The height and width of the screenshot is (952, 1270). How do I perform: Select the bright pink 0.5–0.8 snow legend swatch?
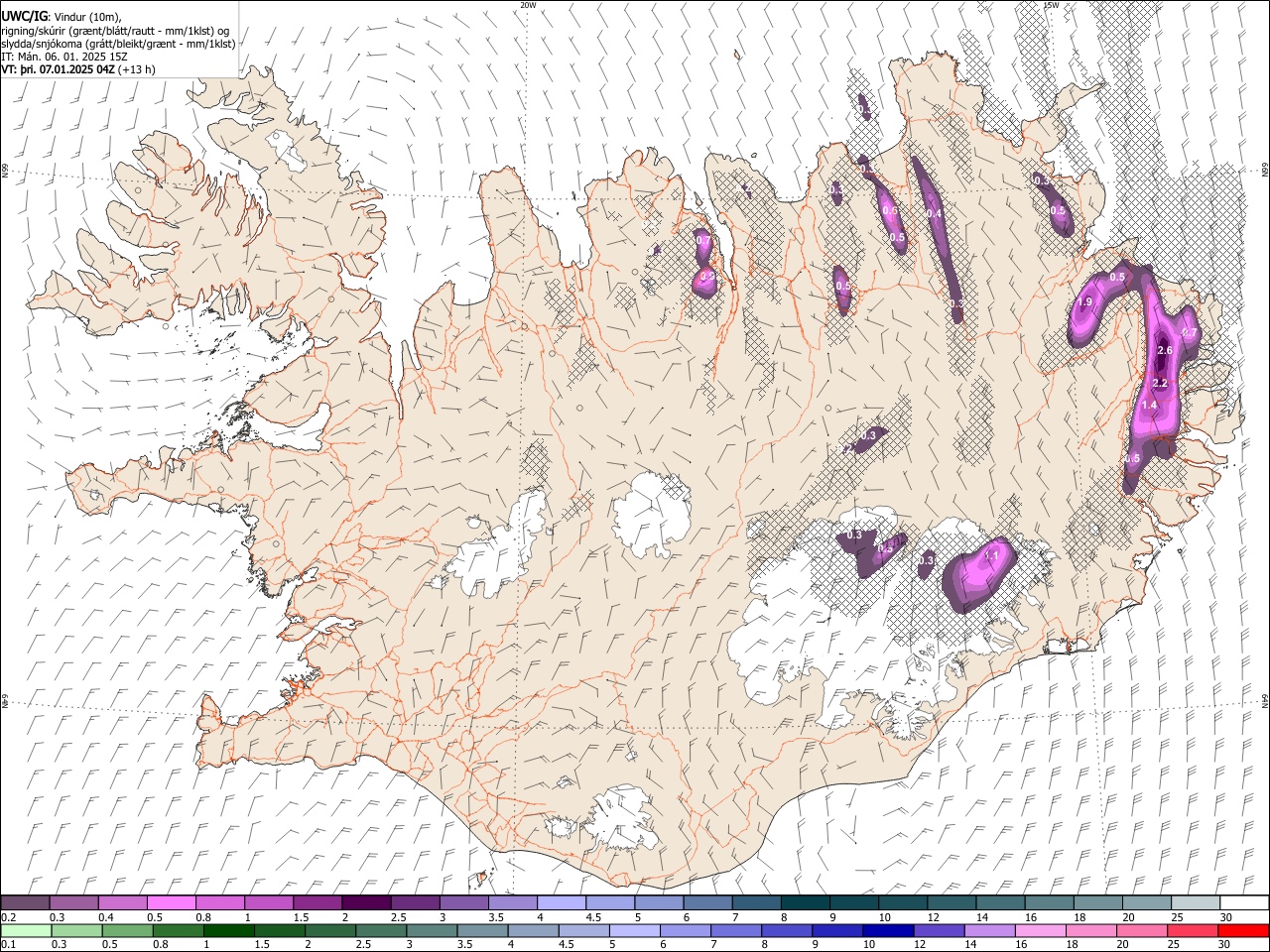171,902
